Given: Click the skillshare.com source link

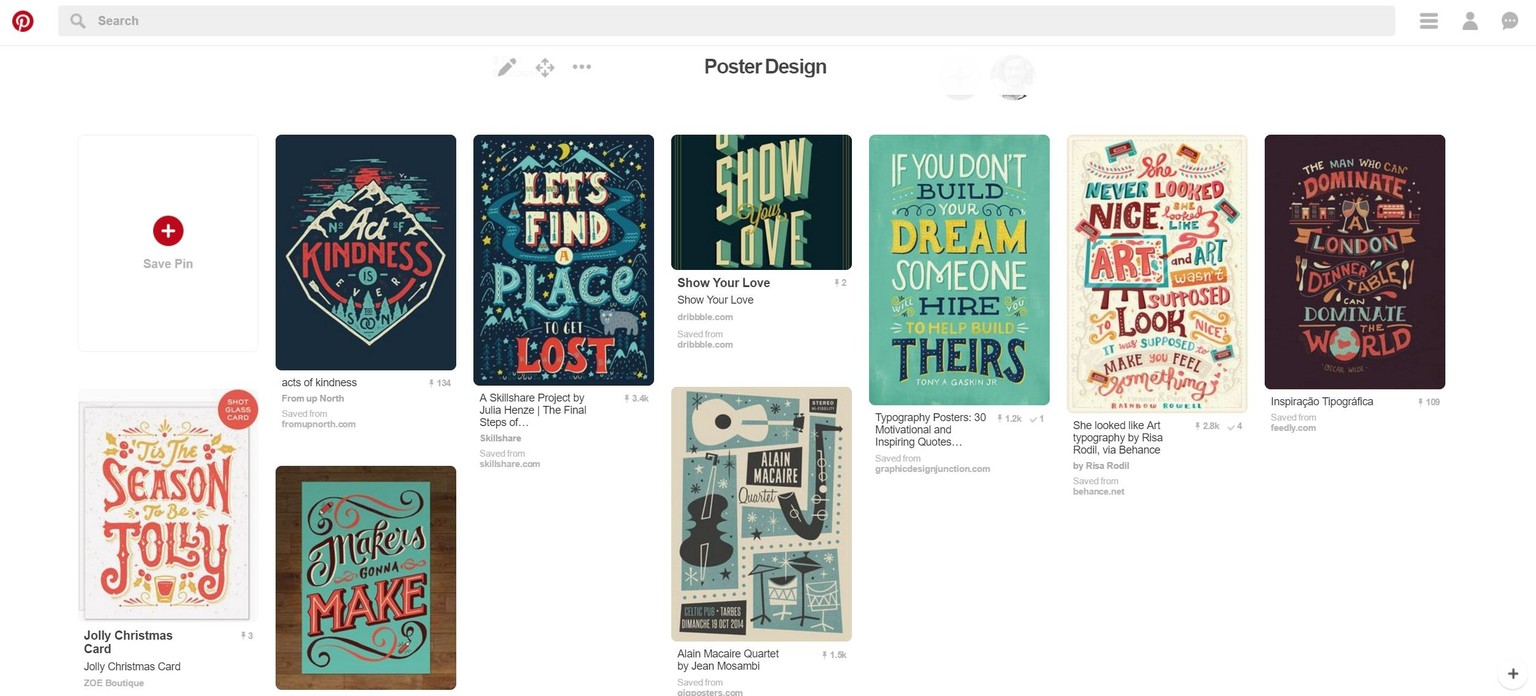Looking at the screenshot, I should pyautogui.click(x=510, y=464).
